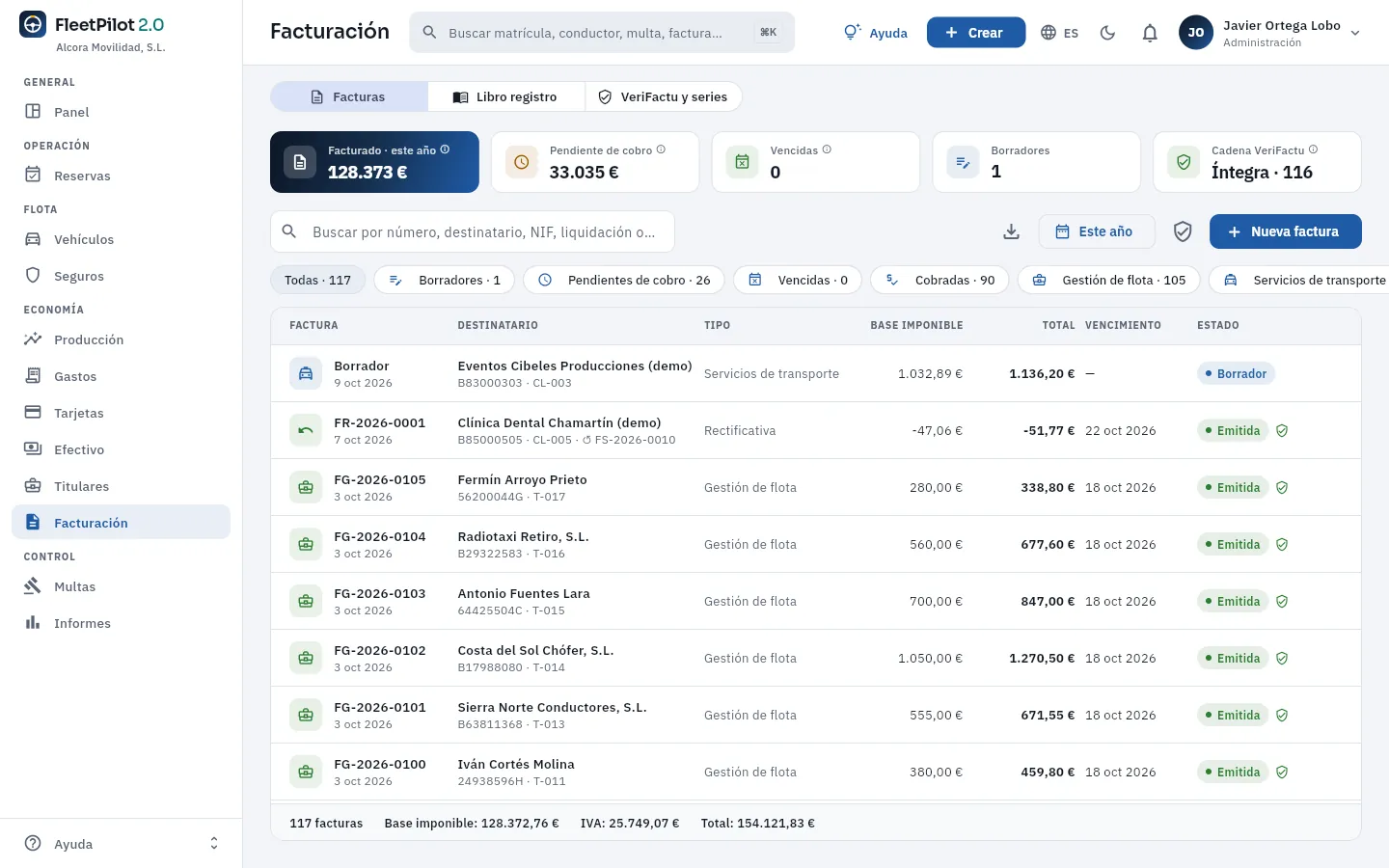The width and height of the screenshot is (1389, 868).
Task: Sort by the Vencimiento column header
Action: [x=1123, y=325]
